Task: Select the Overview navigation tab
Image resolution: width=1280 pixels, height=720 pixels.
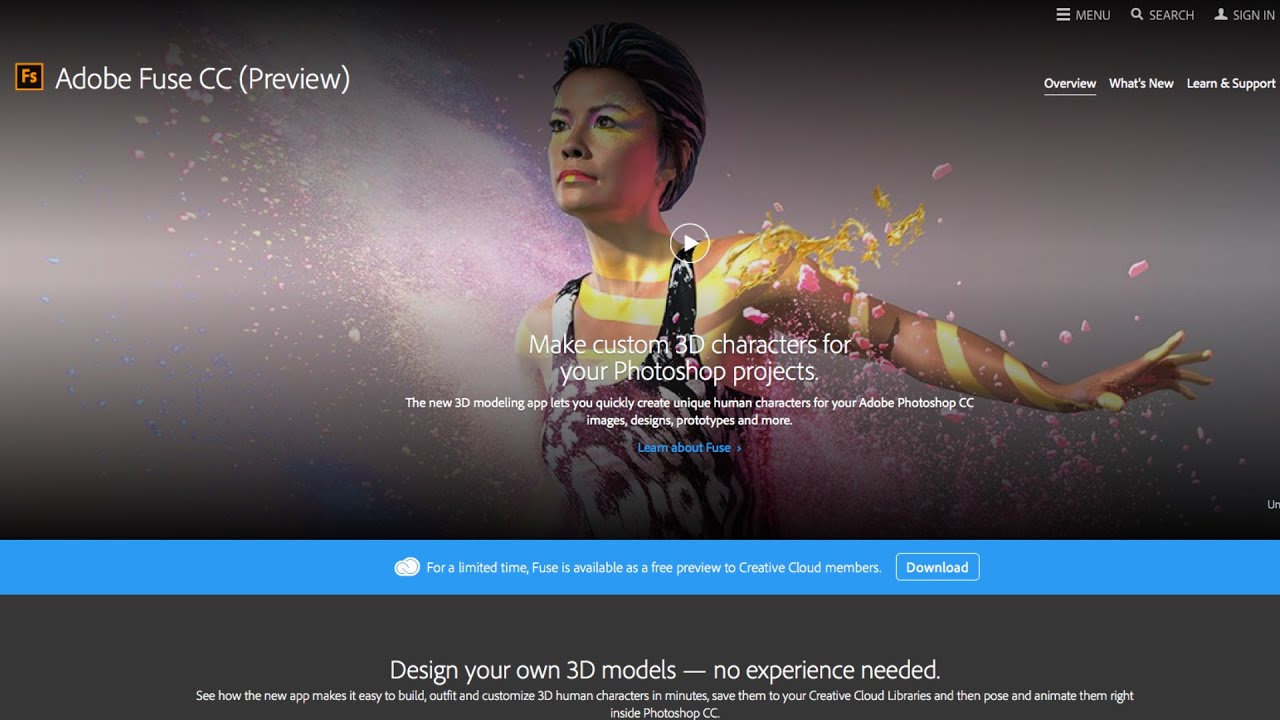Action: pos(1069,83)
